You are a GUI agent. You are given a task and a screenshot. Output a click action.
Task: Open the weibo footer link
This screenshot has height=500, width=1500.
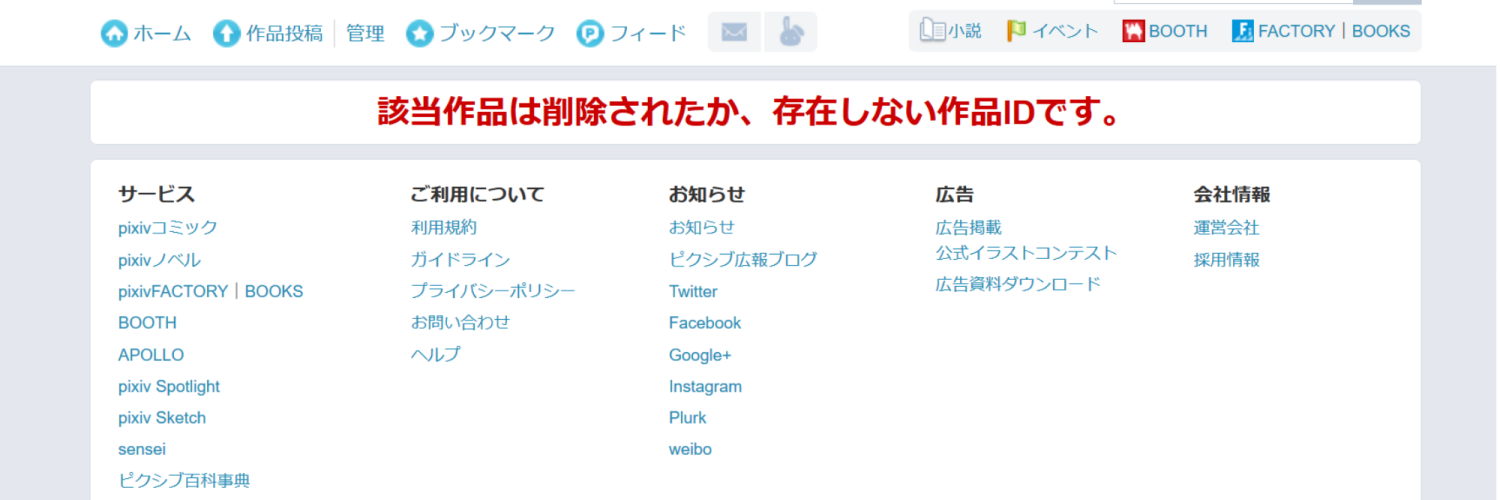(x=691, y=450)
